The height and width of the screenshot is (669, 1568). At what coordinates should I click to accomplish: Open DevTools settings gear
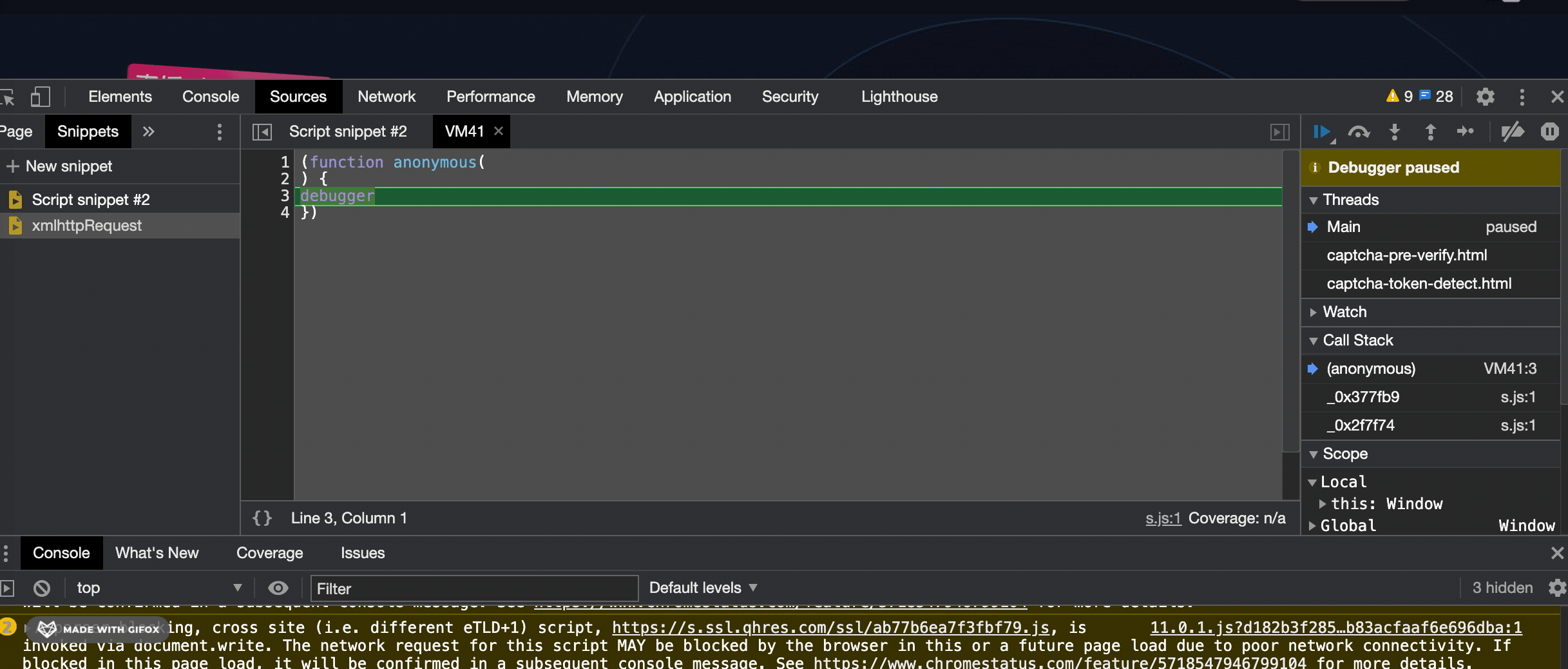coord(1485,97)
